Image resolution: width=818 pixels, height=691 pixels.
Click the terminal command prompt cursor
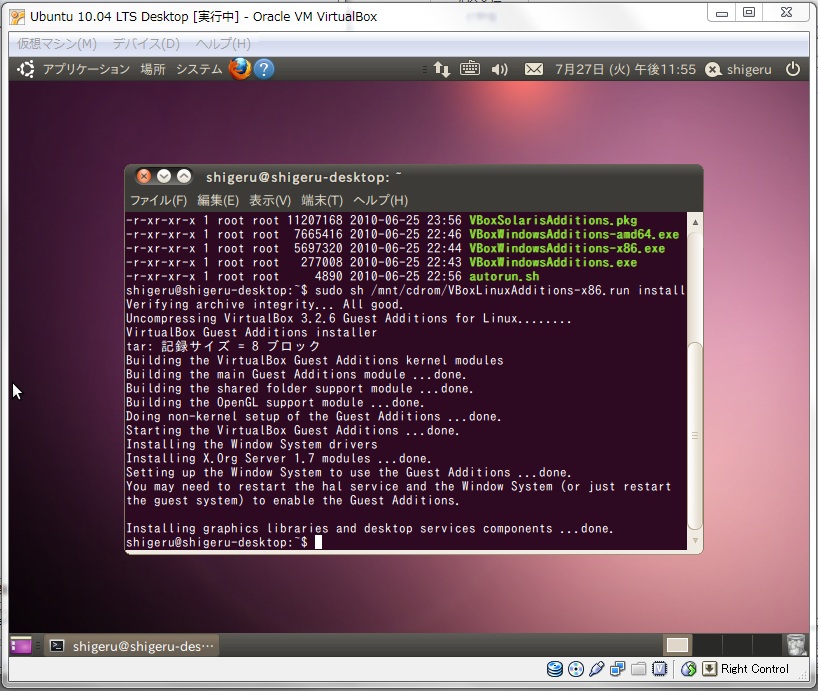pyautogui.click(x=318, y=542)
